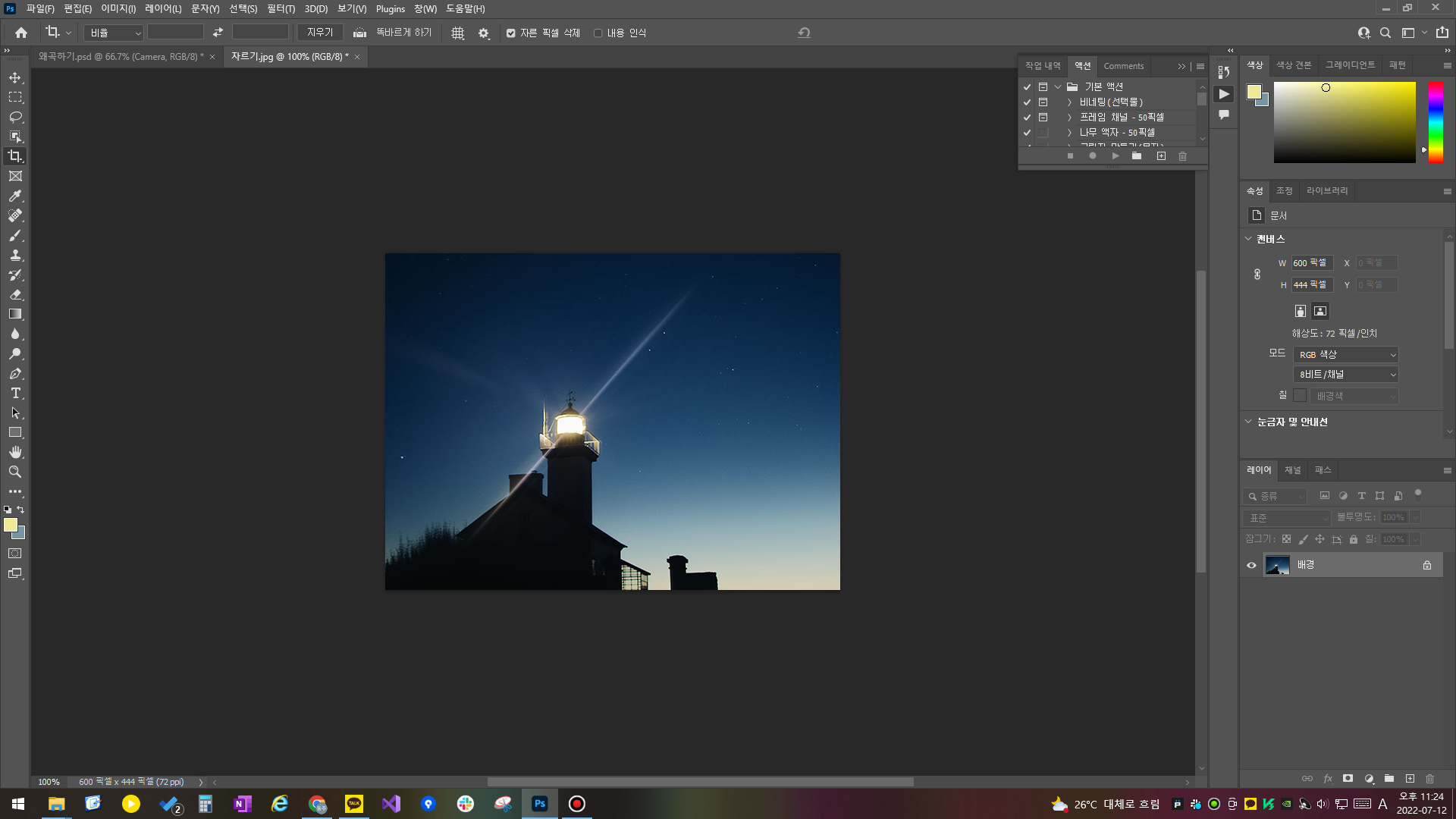
Task: Click the hue spectrum slider
Action: coord(1436,122)
